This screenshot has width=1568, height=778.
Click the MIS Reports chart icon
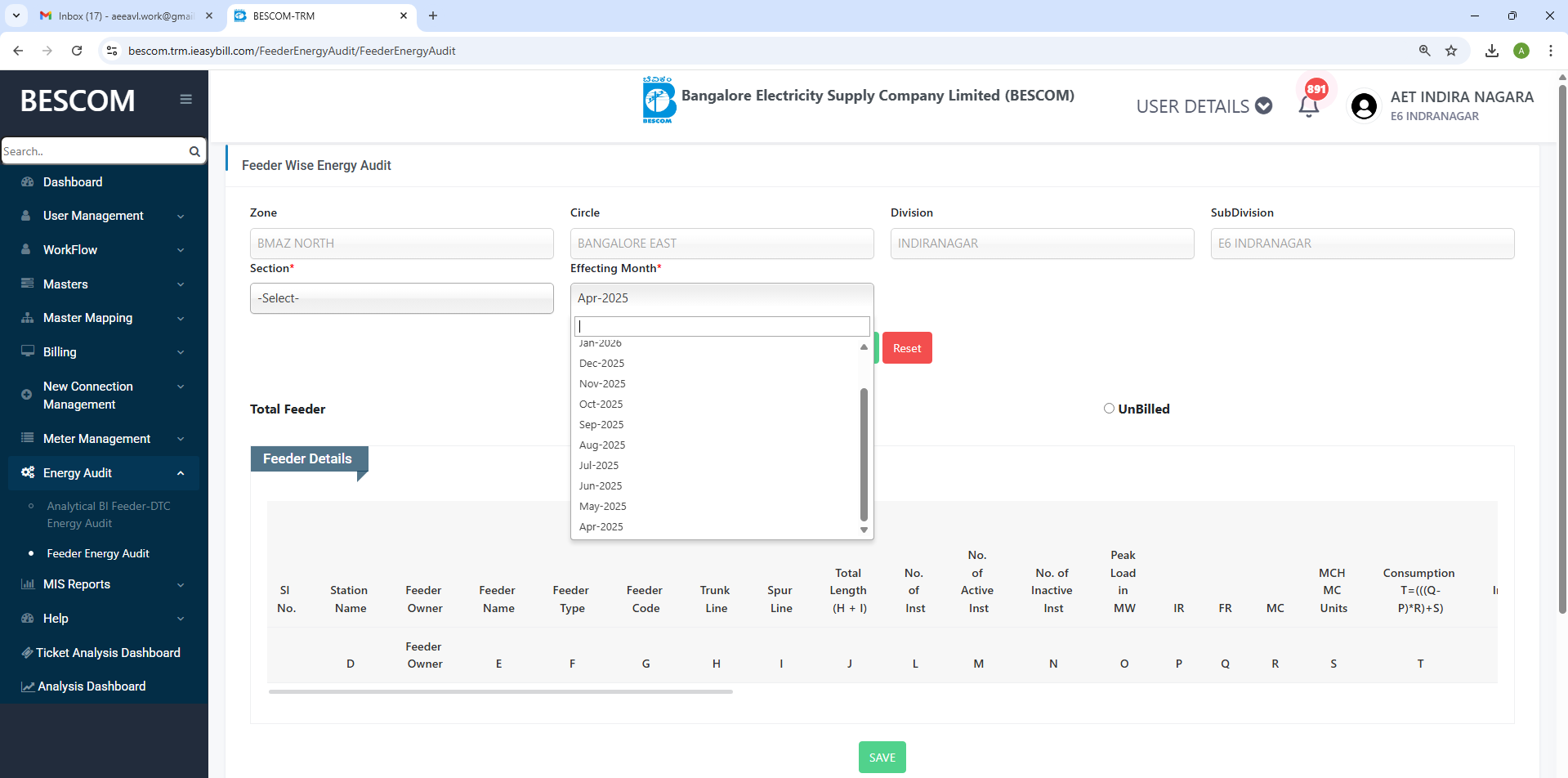(x=28, y=583)
